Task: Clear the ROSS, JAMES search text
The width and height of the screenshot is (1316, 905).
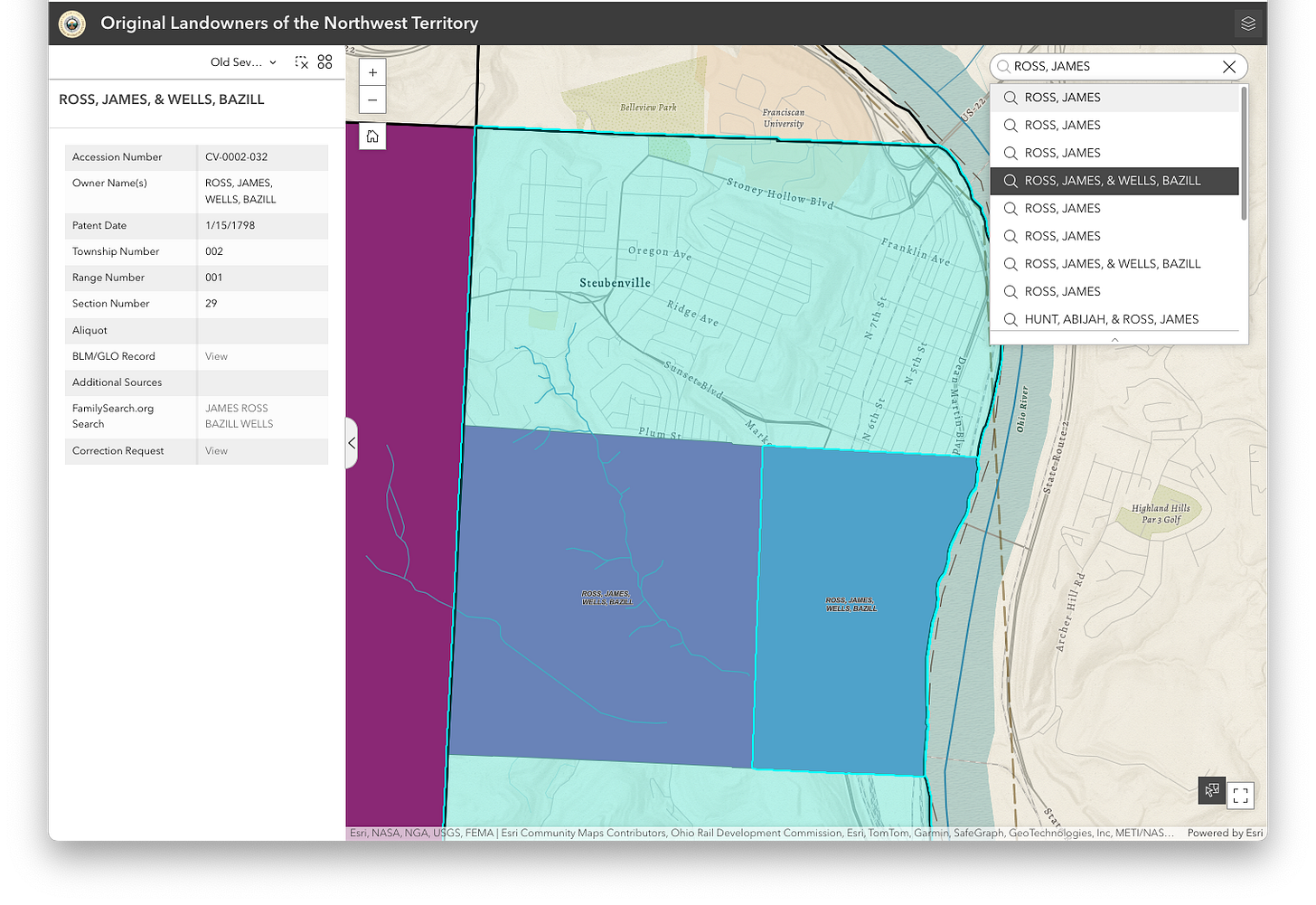Action: pos(1228,67)
